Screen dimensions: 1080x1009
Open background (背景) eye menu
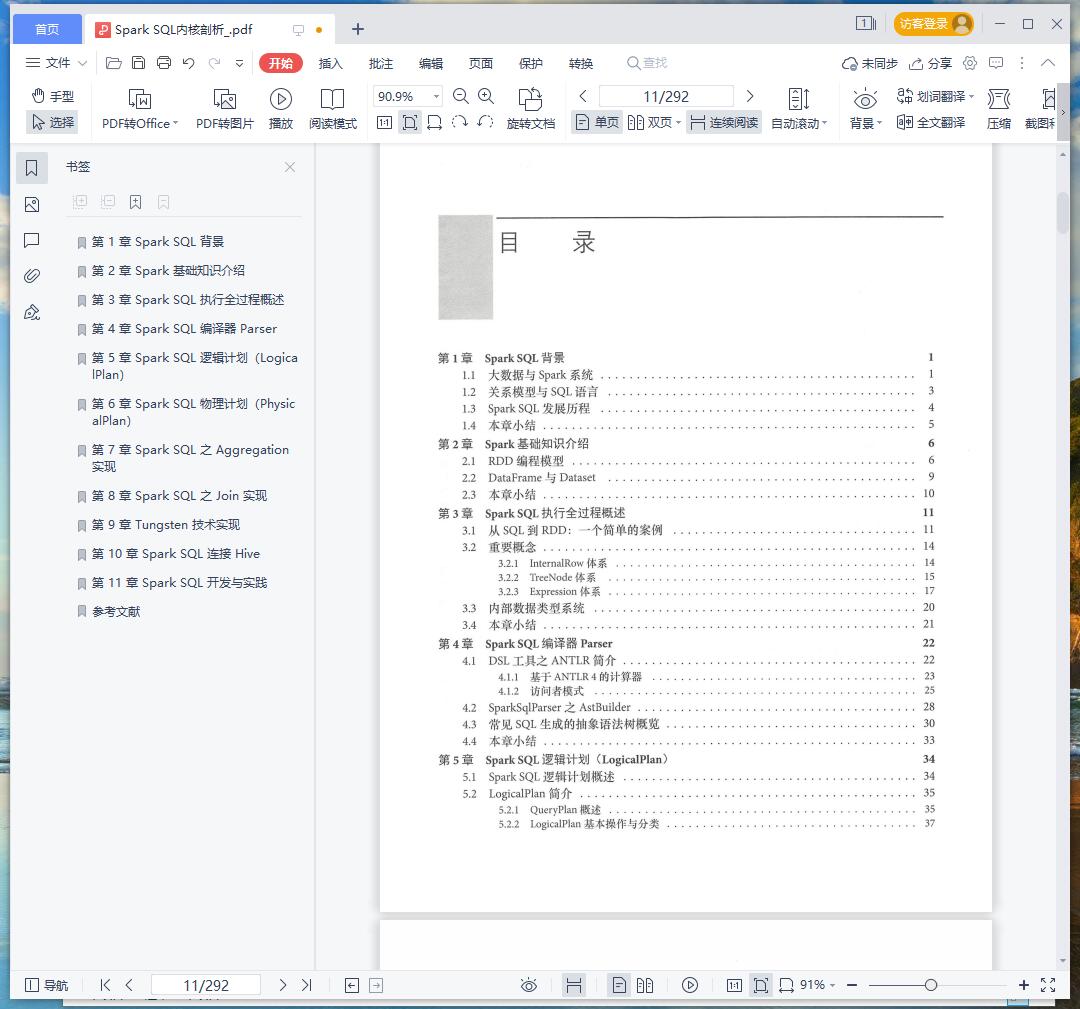point(865,109)
